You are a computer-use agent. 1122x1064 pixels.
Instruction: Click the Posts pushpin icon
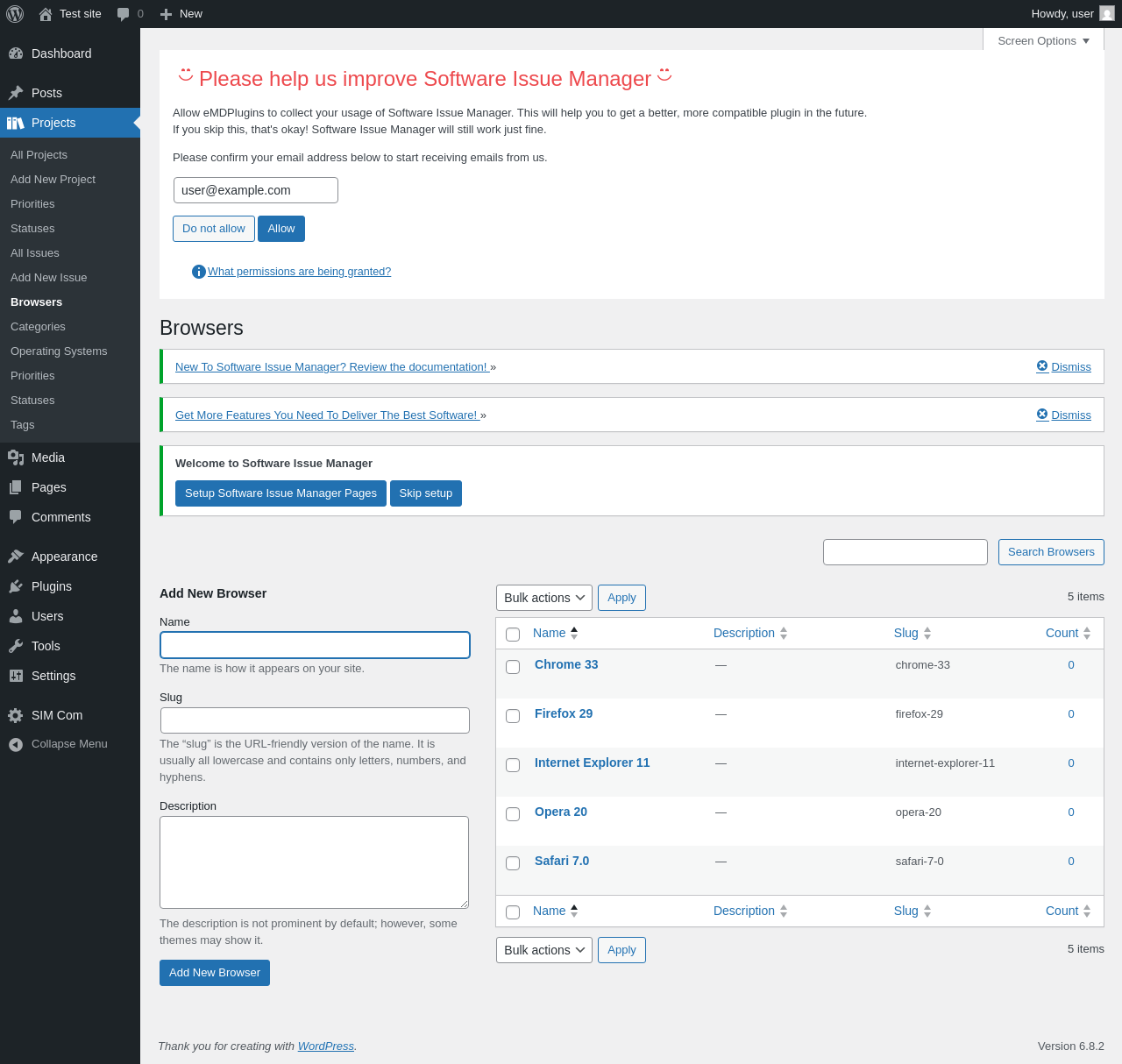(x=16, y=93)
